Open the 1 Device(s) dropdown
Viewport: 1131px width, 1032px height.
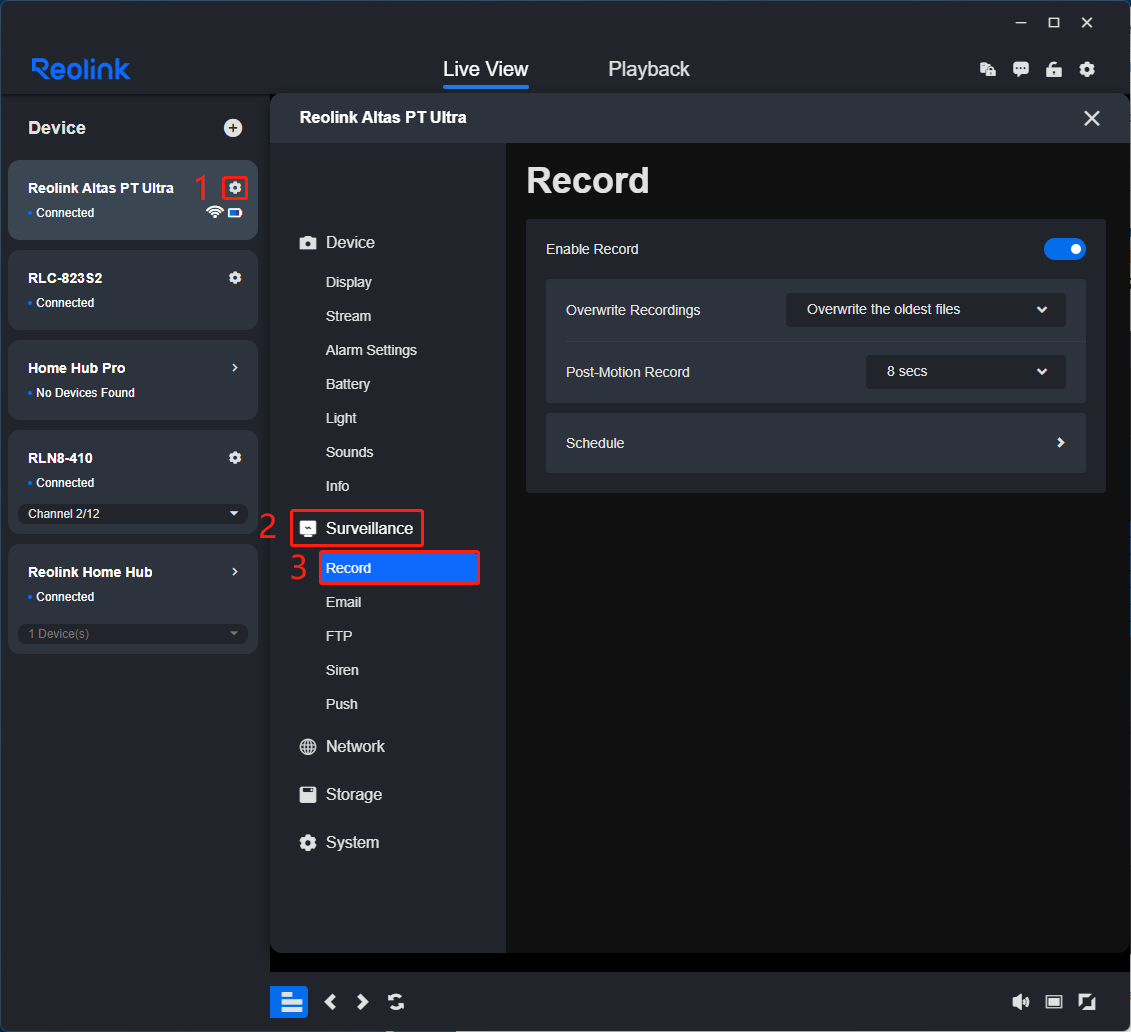point(133,634)
